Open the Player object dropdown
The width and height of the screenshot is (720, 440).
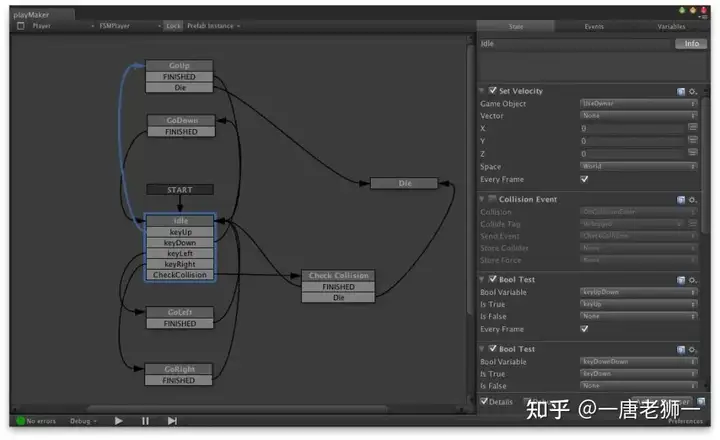coord(63,26)
